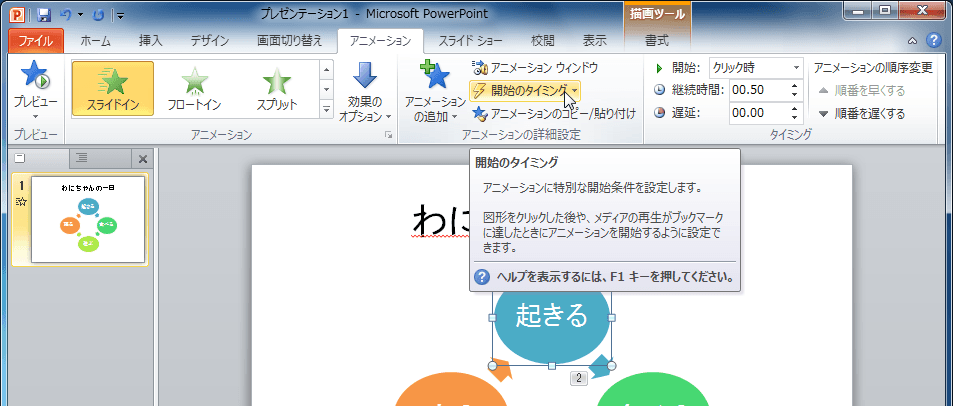
Task: Open the 開始 start timing combo box
Action: (756, 67)
